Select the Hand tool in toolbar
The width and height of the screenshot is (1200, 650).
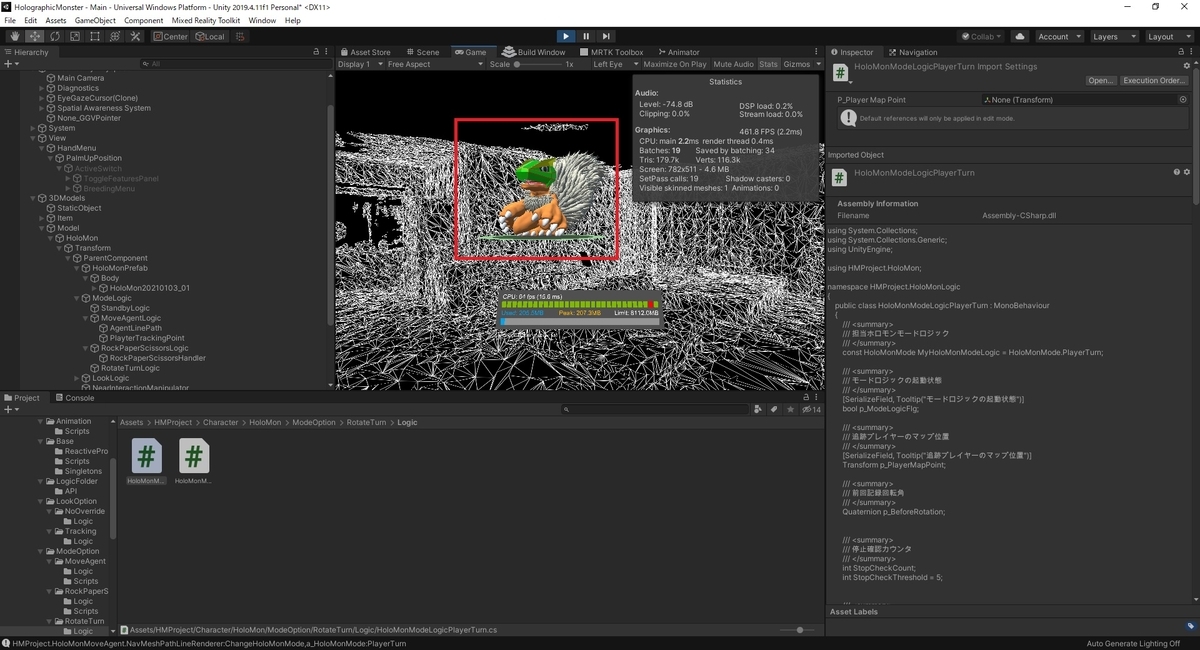pyautogui.click(x=14, y=36)
